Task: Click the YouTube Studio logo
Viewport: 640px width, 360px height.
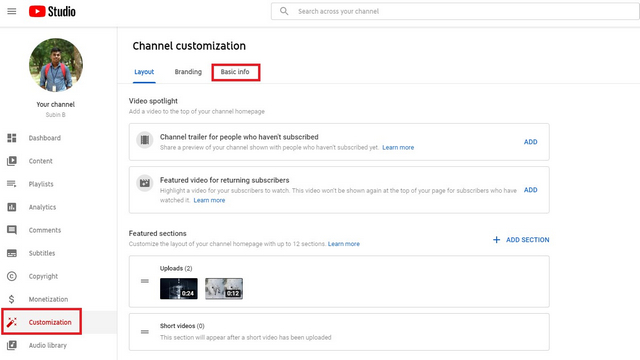Action: point(52,11)
